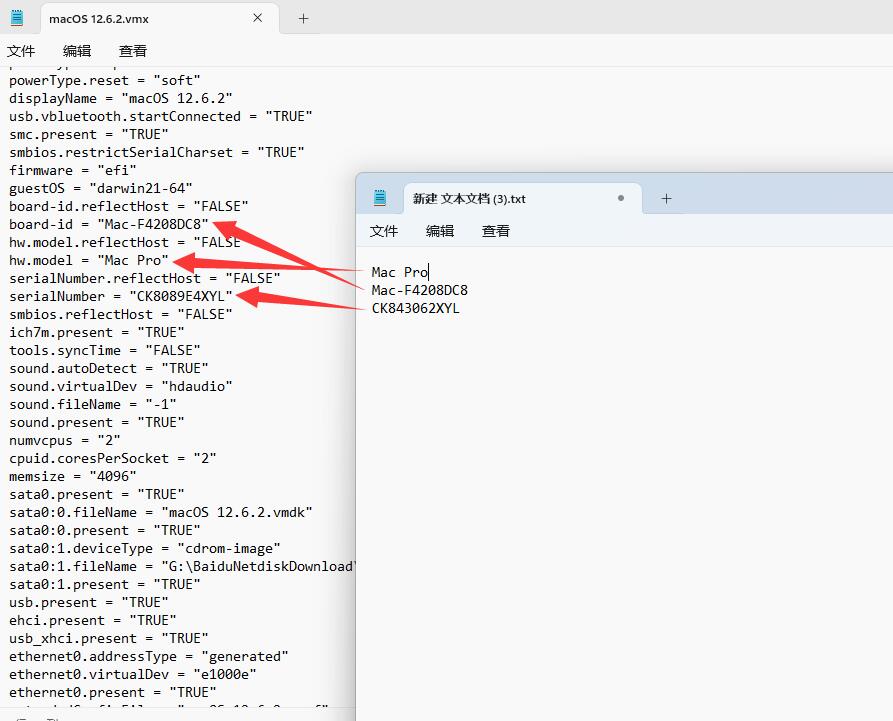Click the unsaved dot on the 新建 文本文档 (3).txt tab
Screen dimensions: 893x721
pos(621,198)
